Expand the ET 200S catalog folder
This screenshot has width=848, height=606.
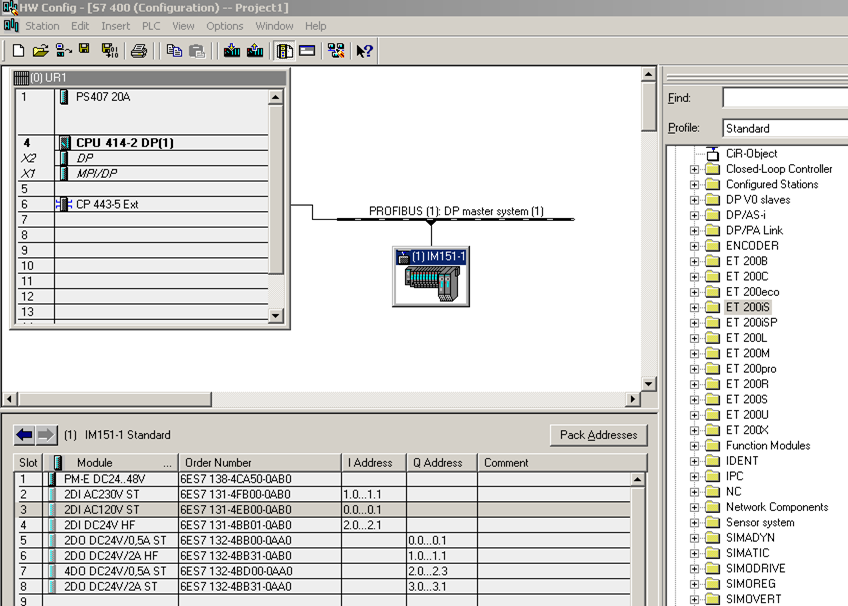(694, 399)
